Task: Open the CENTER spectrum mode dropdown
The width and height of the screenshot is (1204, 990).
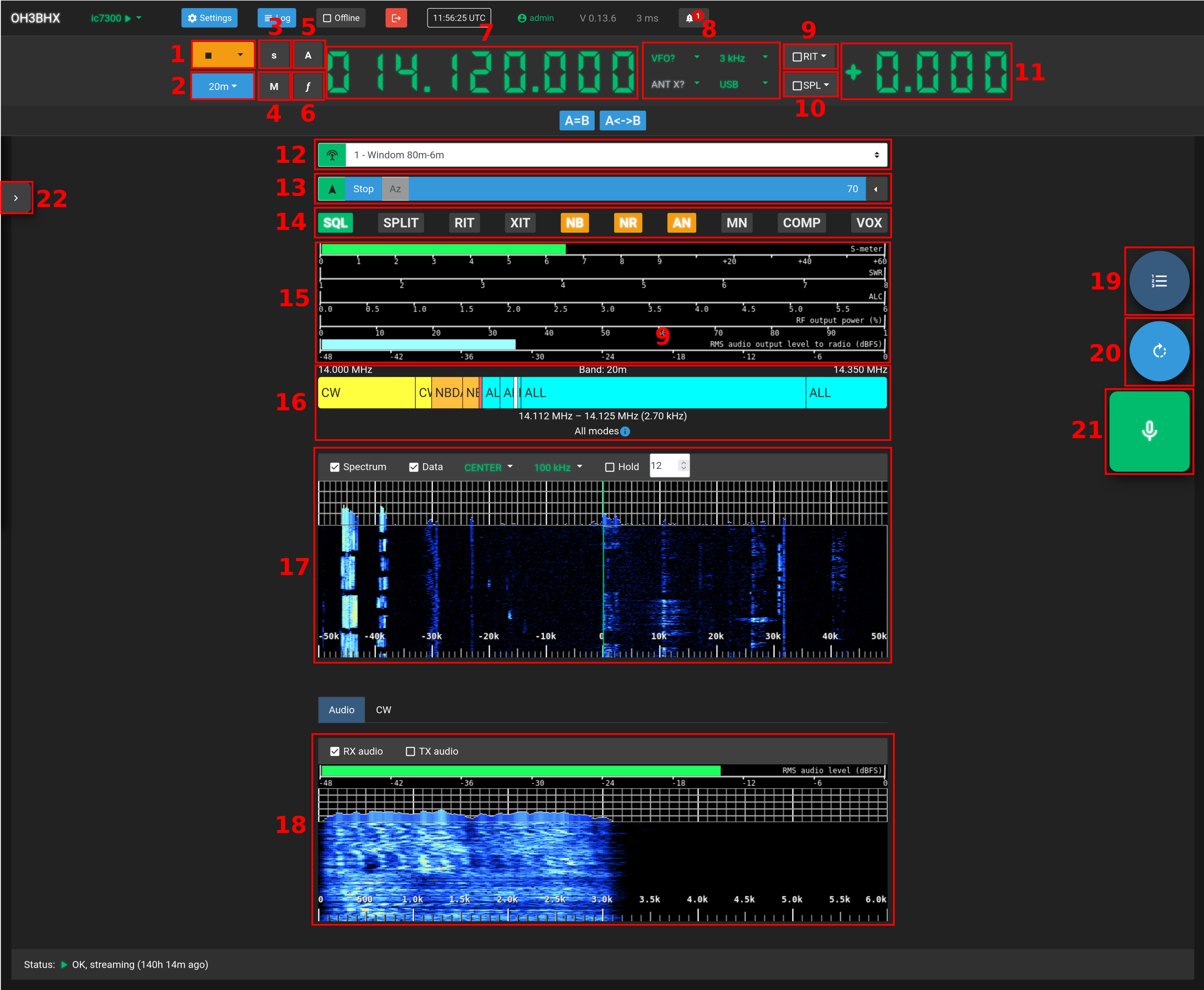Action: coord(489,468)
